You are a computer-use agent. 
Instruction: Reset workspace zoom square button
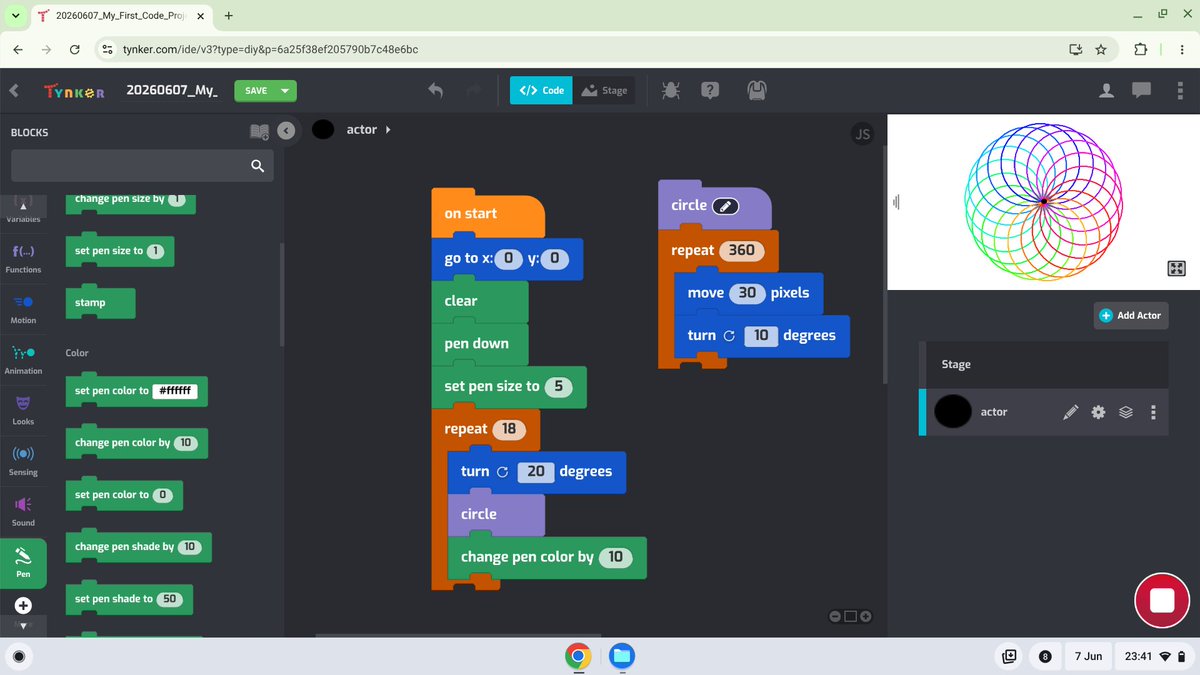click(850, 616)
